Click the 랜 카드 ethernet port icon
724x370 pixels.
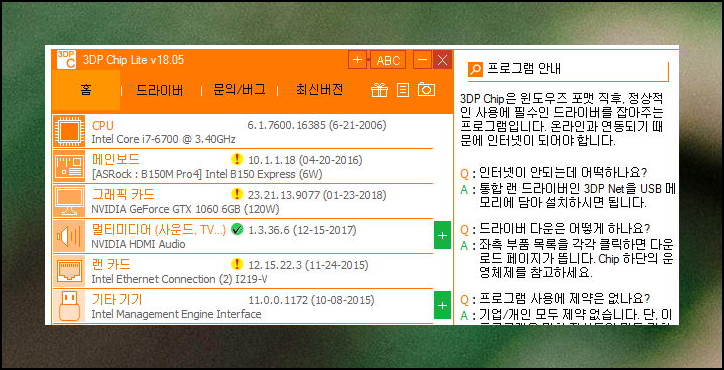[x=69, y=271]
